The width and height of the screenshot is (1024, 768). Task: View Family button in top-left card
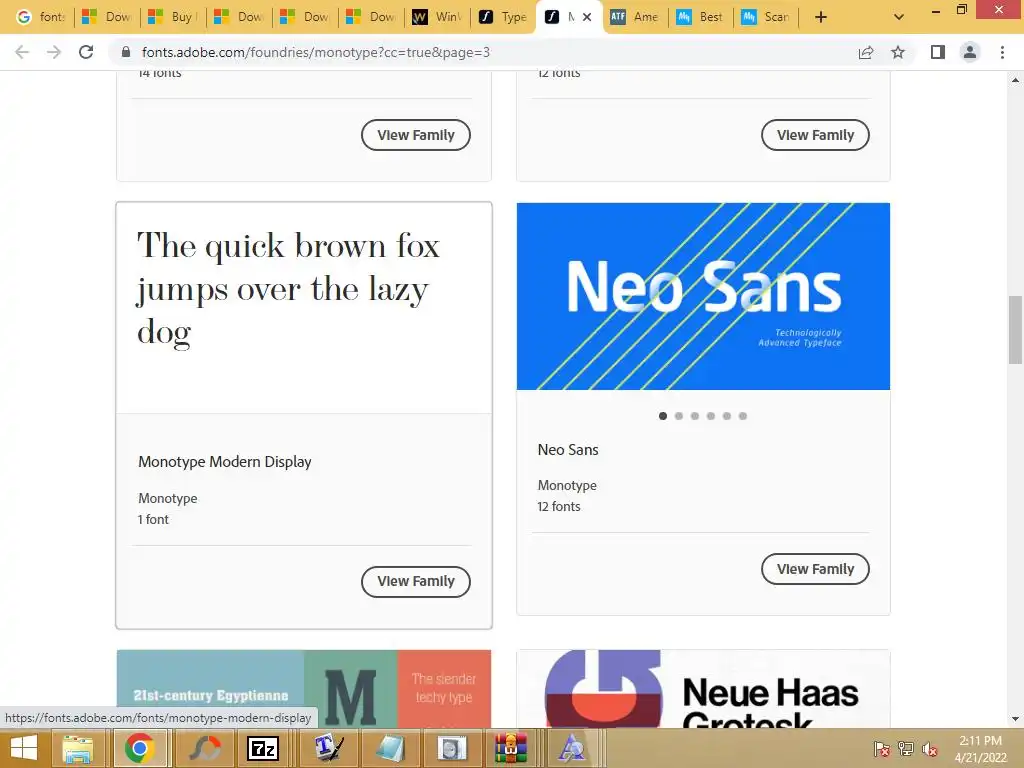pos(415,135)
